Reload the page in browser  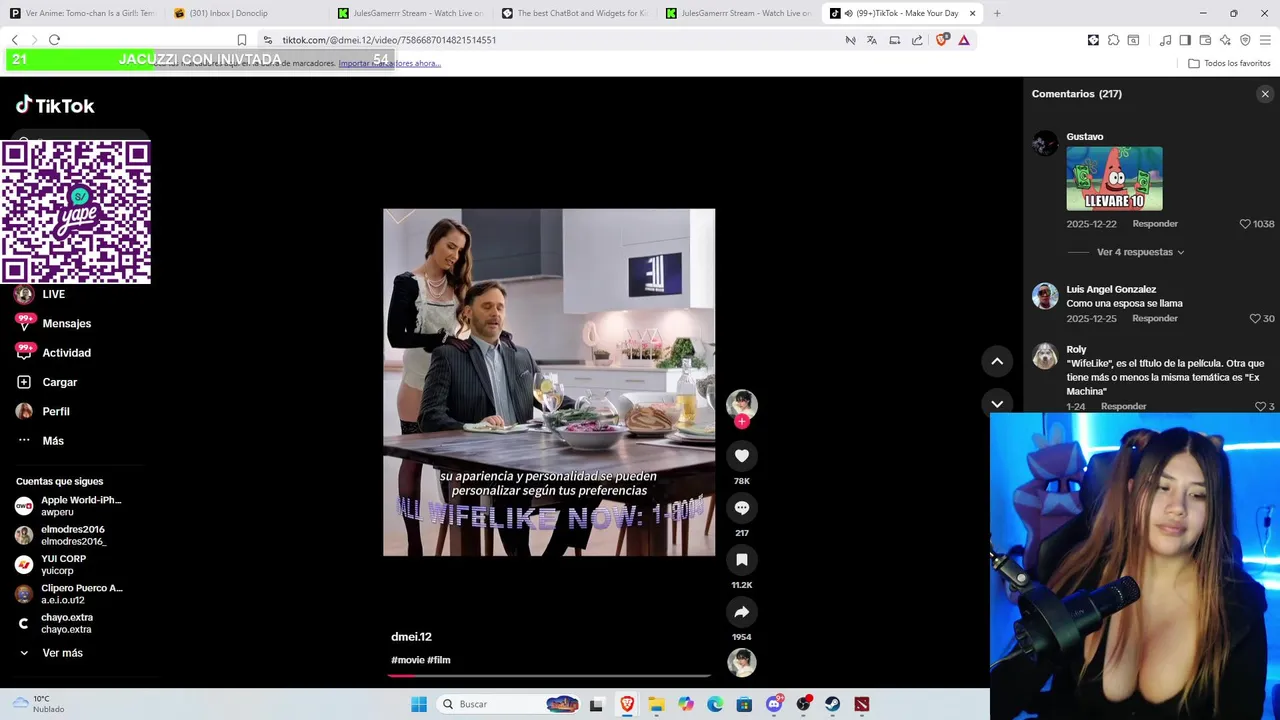[54, 40]
